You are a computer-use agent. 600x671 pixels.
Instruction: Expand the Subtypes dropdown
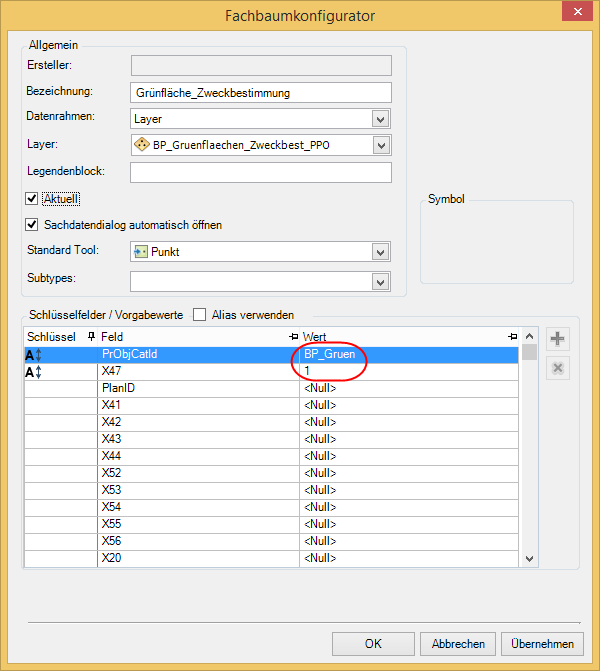[380, 282]
